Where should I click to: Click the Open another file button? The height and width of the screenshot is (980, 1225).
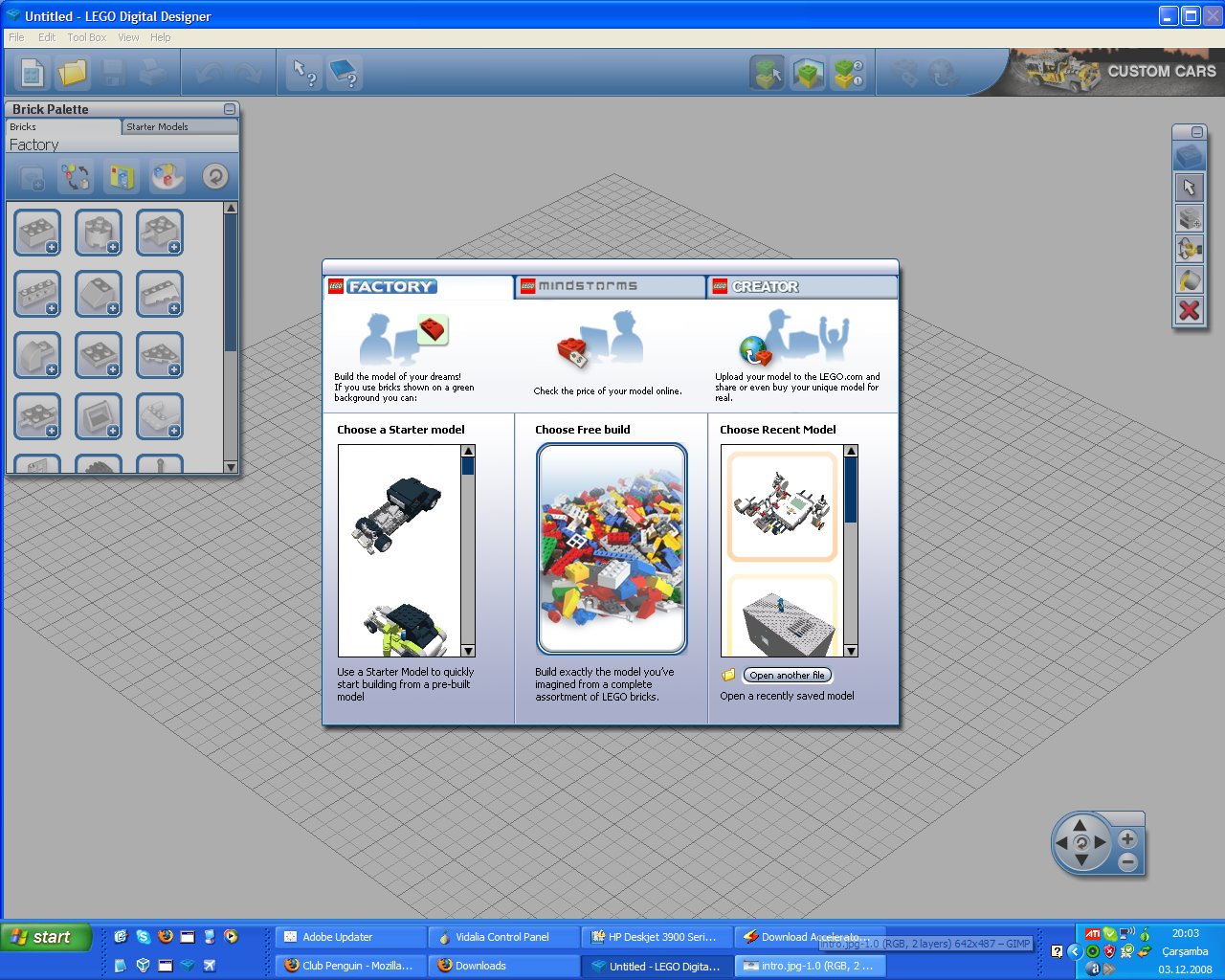pos(787,676)
